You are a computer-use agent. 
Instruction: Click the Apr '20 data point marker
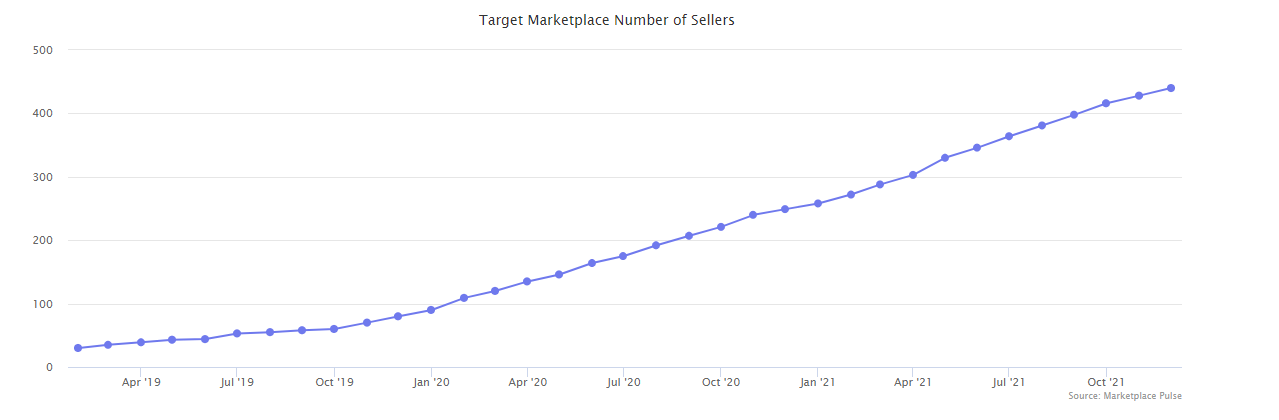point(527,281)
